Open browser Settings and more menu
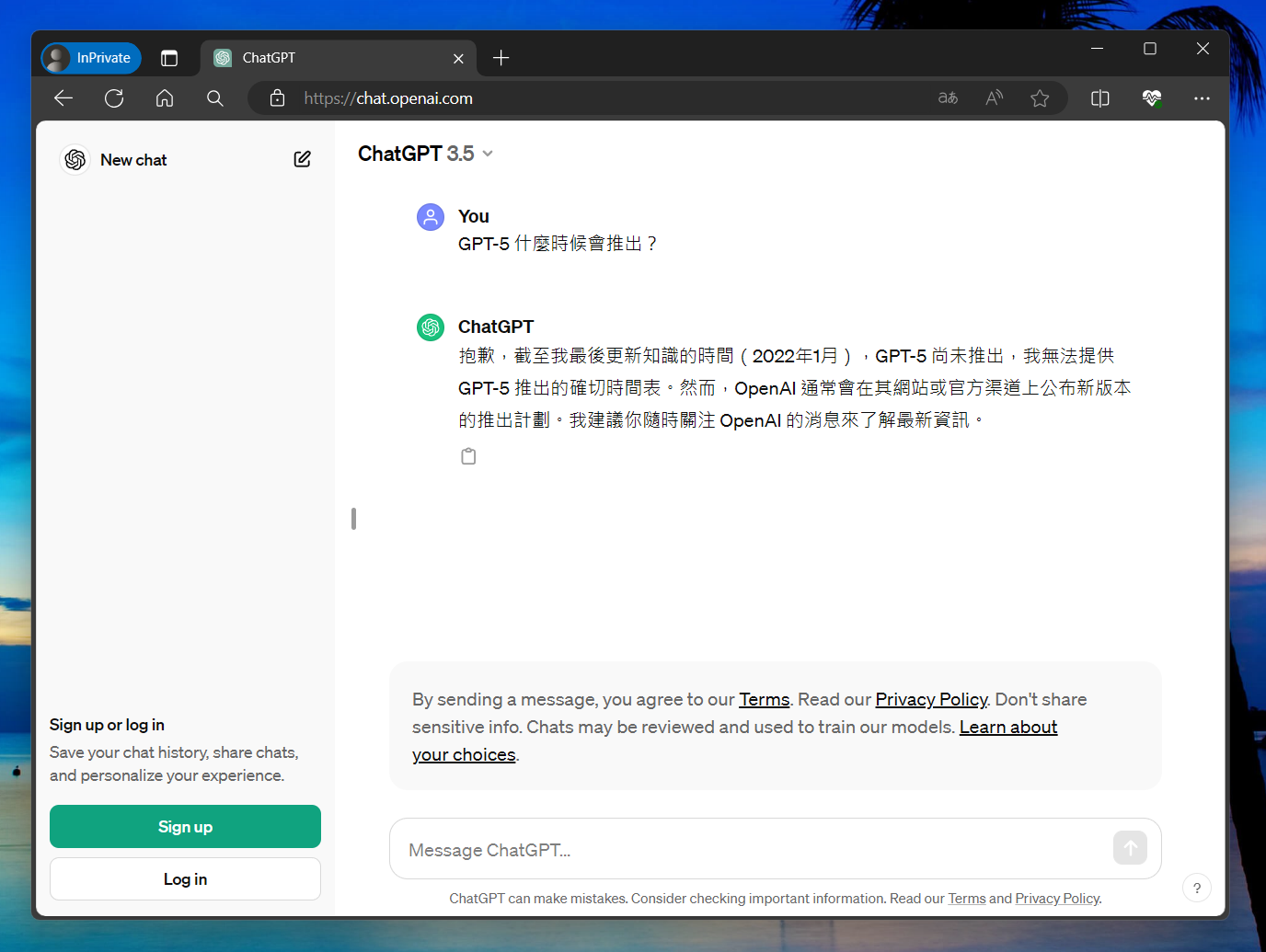The width and height of the screenshot is (1266, 952). tap(1202, 98)
